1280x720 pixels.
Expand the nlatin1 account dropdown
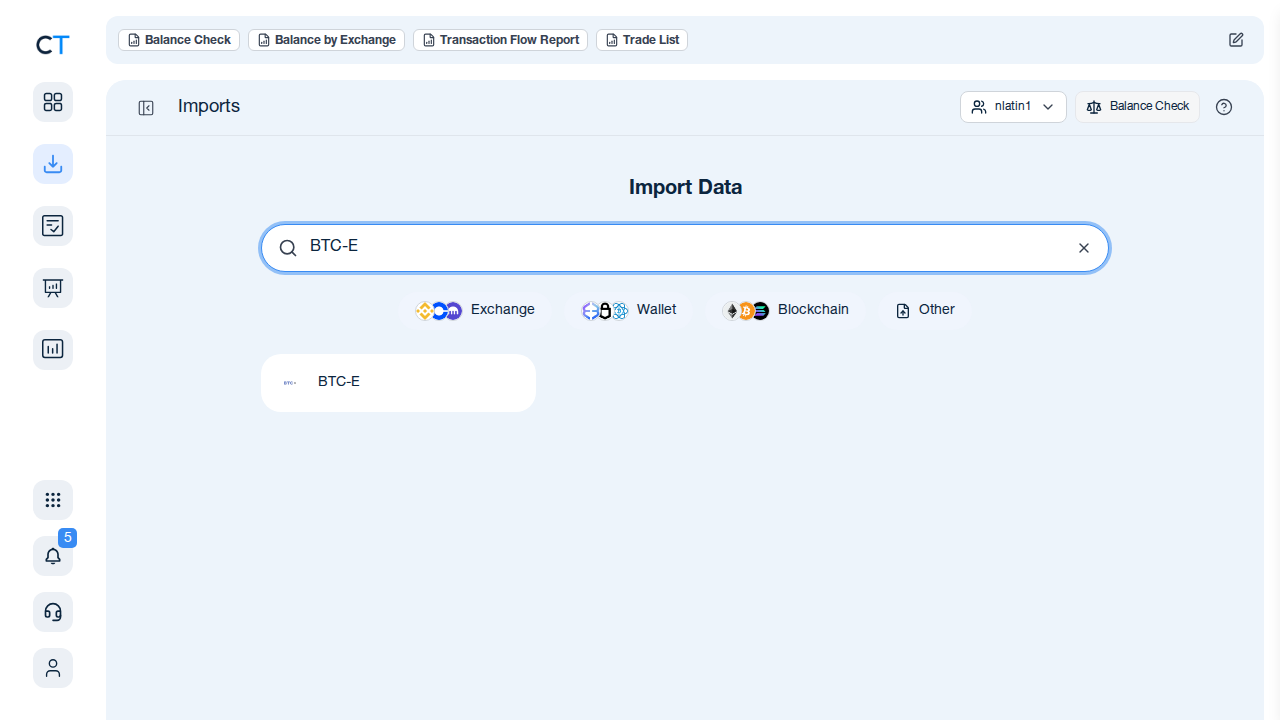click(x=1013, y=107)
